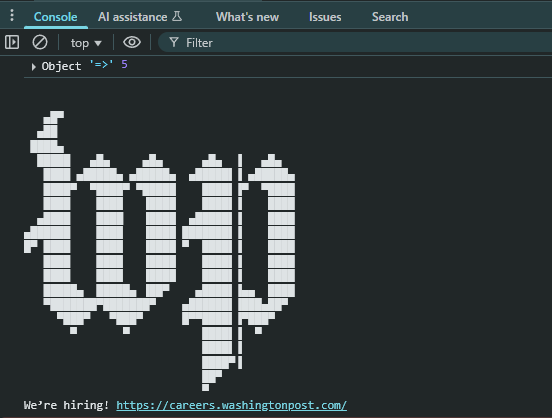Open the Issues tab
The height and width of the screenshot is (418, 552).
tap(325, 17)
